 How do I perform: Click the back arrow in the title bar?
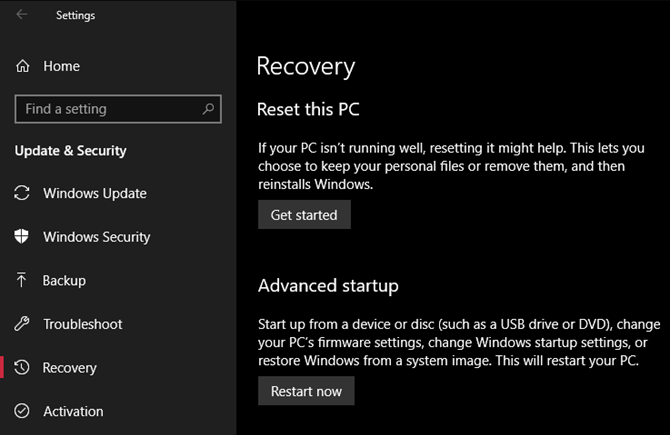click(22, 15)
